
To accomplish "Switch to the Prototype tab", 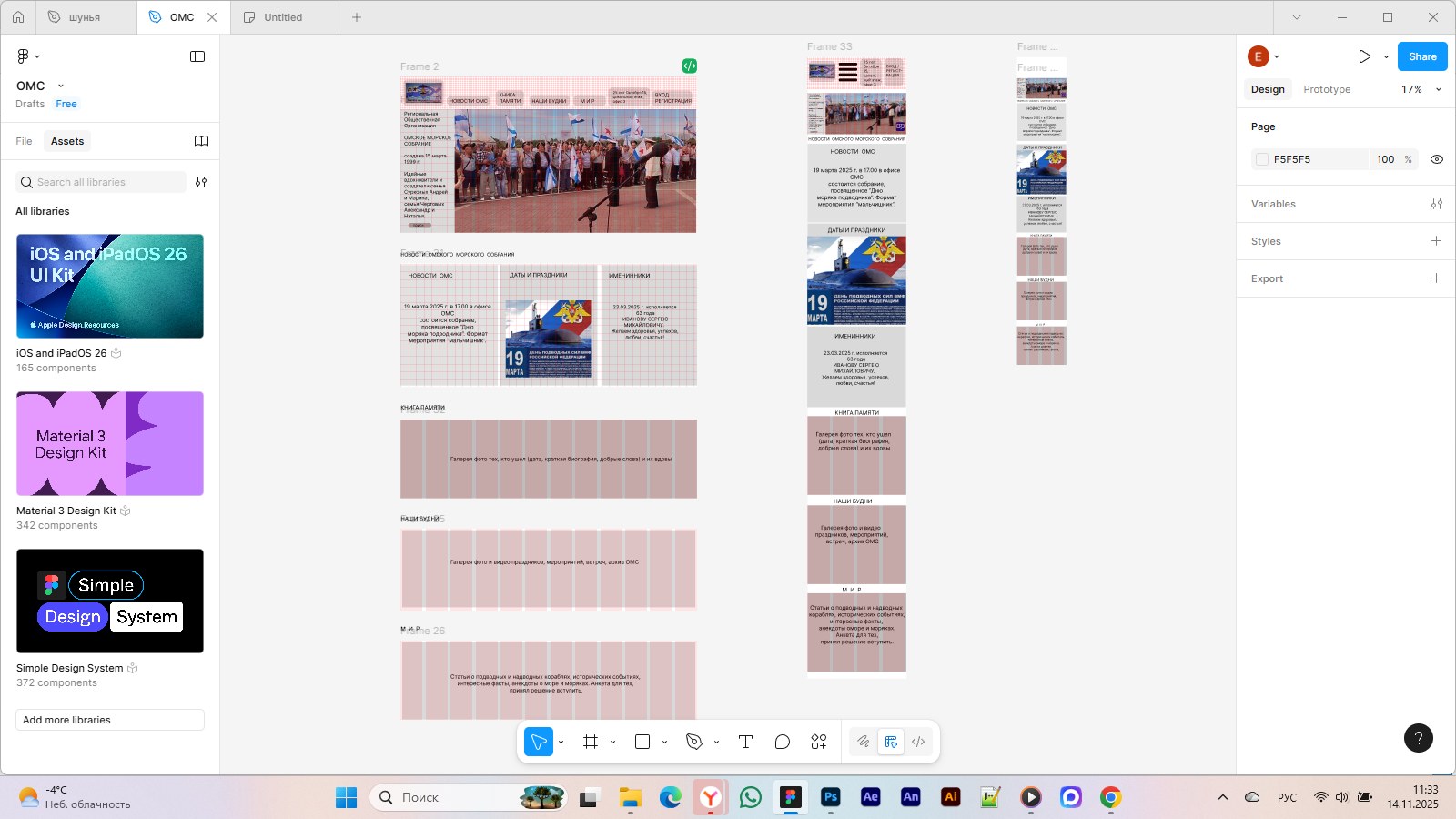I will (x=1326, y=89).
